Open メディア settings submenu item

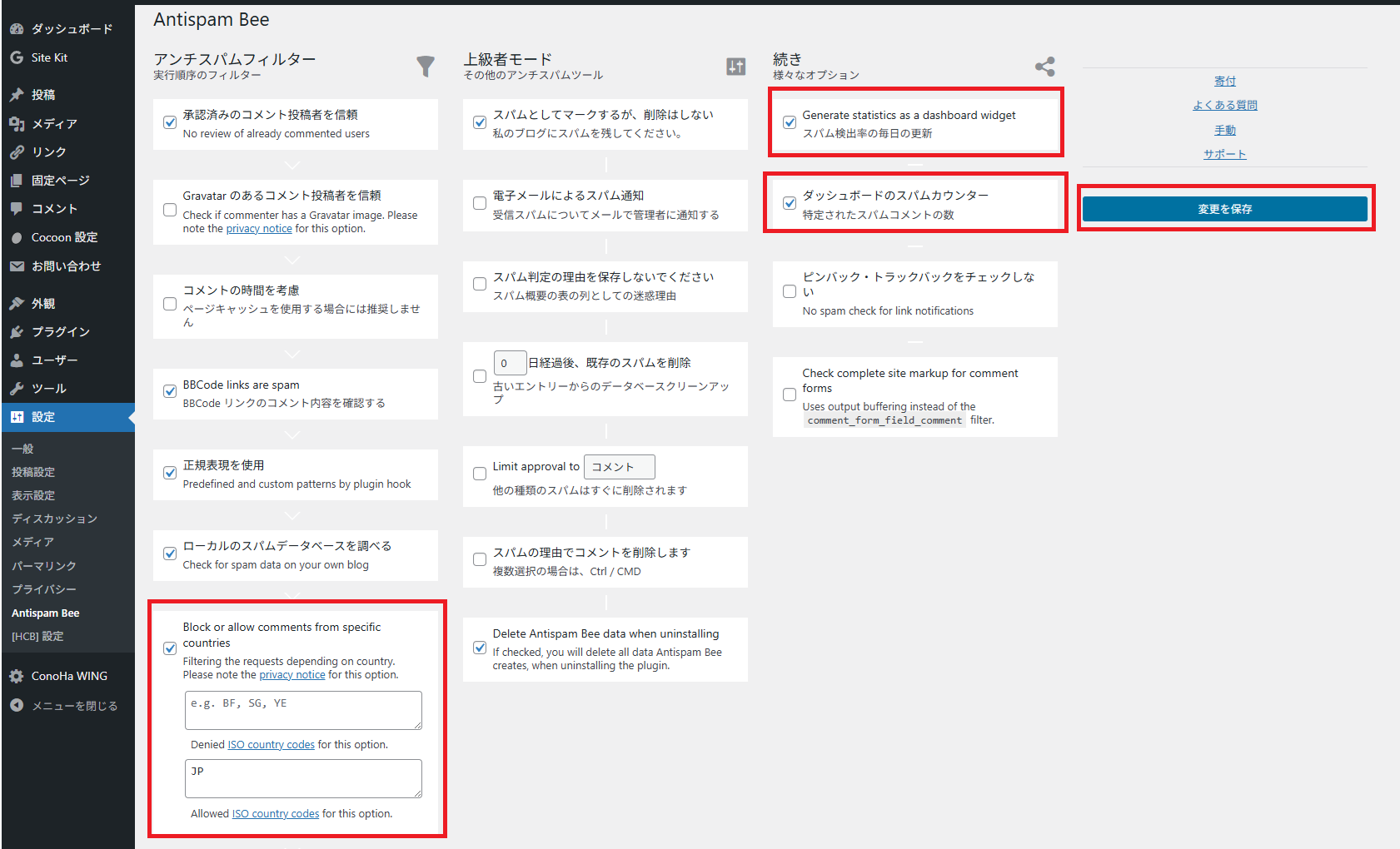(x=32, y=542)
